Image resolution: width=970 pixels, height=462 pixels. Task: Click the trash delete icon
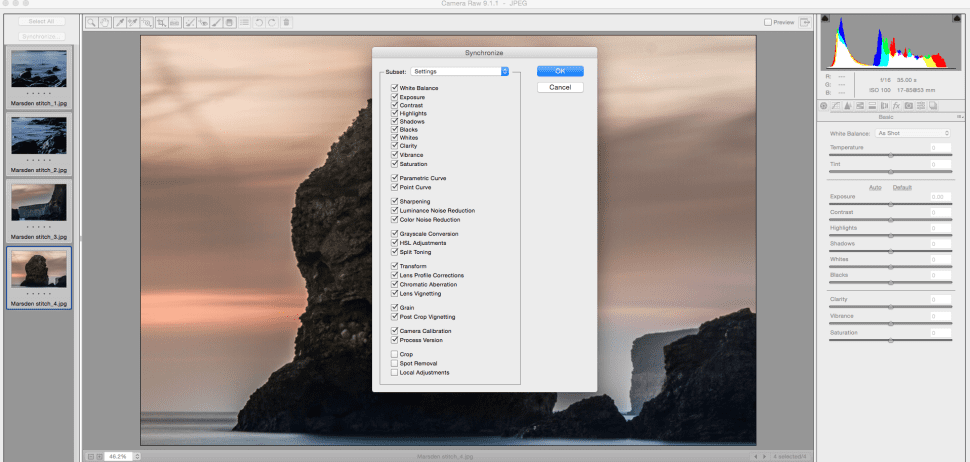point(286,22)
